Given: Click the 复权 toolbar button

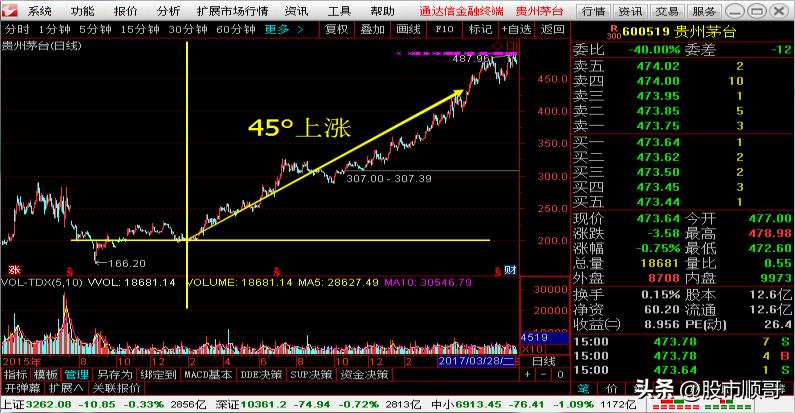Looking at the screenshot, I should [336, 29].
